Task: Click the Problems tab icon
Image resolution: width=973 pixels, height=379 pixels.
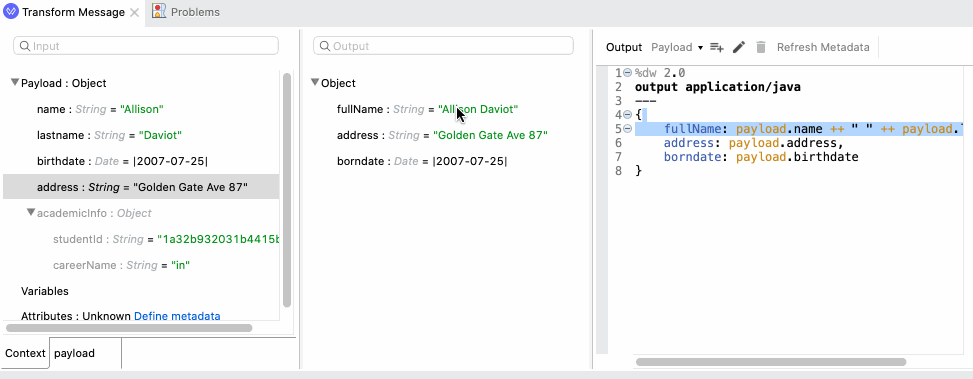Action: click(159, 11)
